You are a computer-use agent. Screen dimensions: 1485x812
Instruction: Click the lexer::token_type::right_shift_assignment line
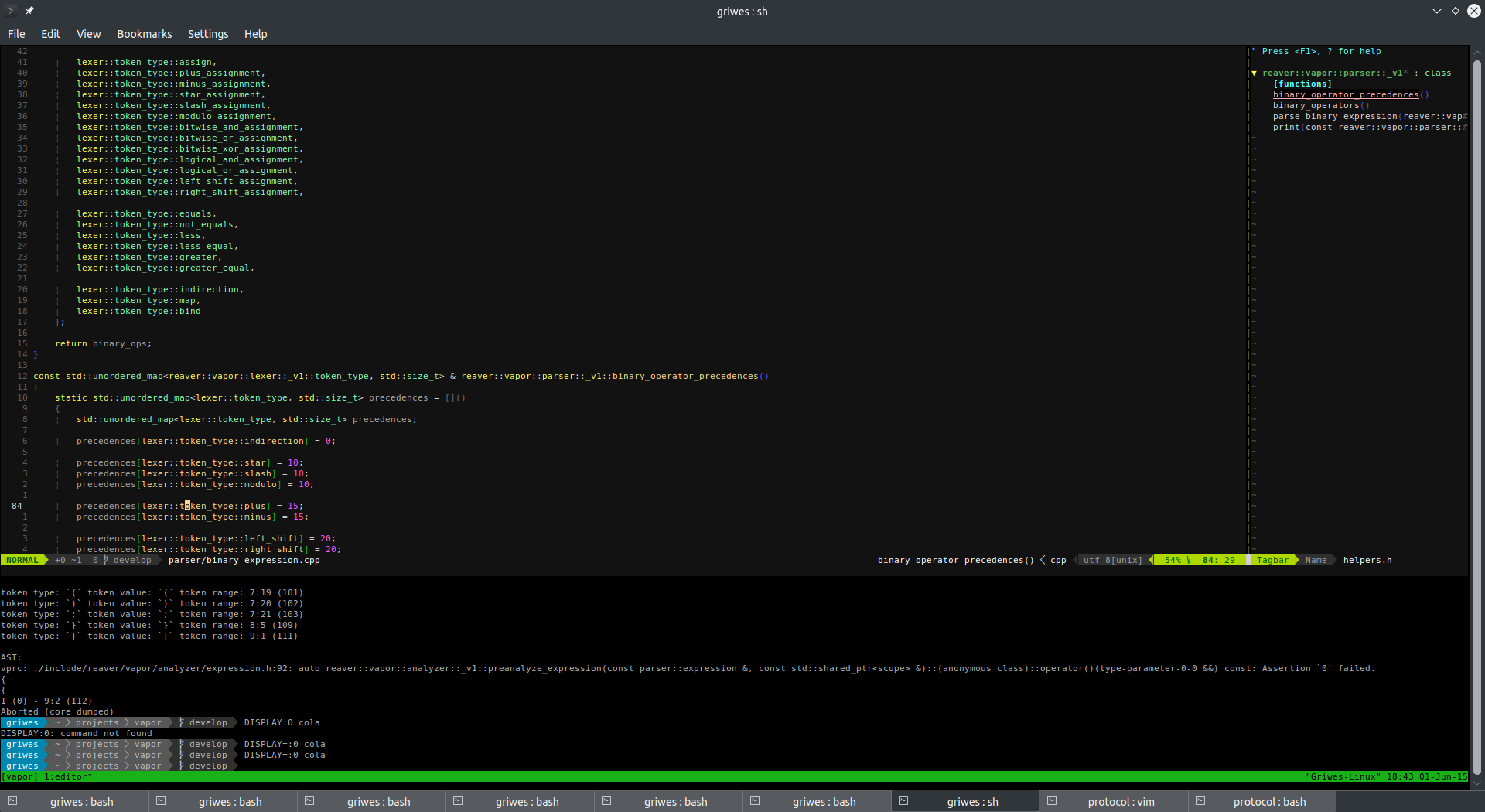click(x=189, y=193)
